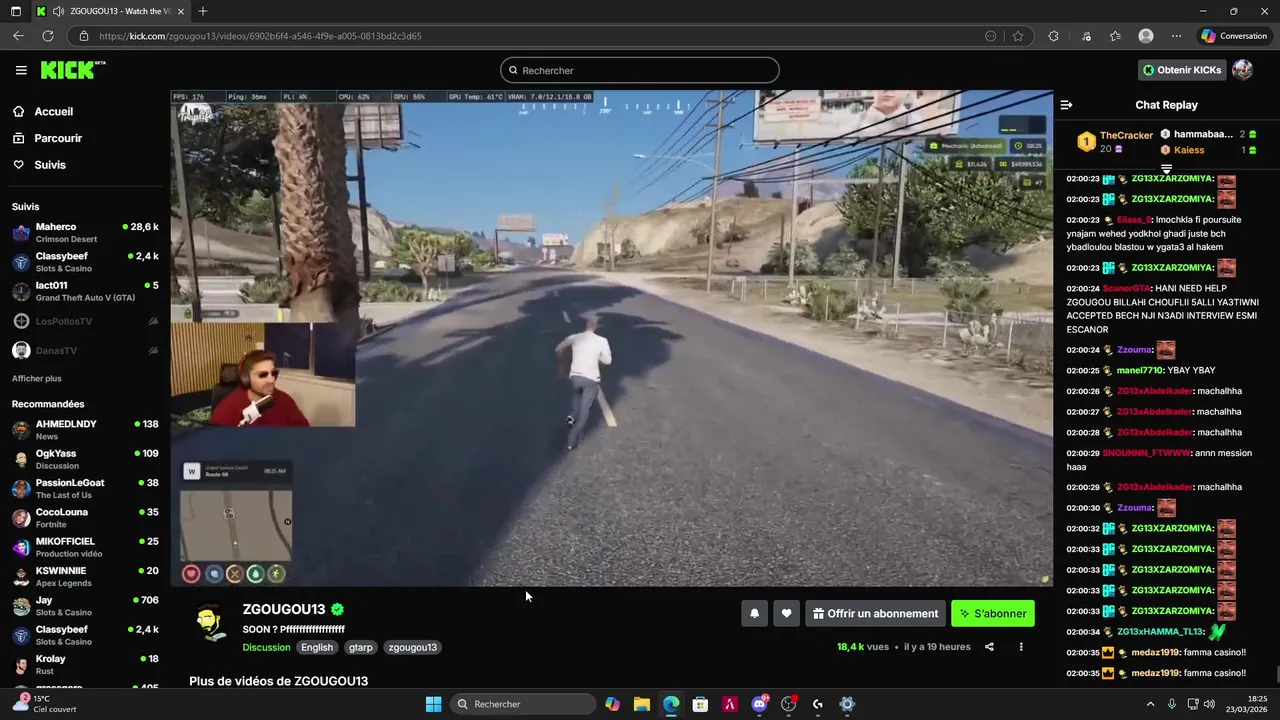Image resolution: width=1280 pixels, height=720 pixels.
Task: Open Microsoft Store from the taskbar
Action: point(700,704)
